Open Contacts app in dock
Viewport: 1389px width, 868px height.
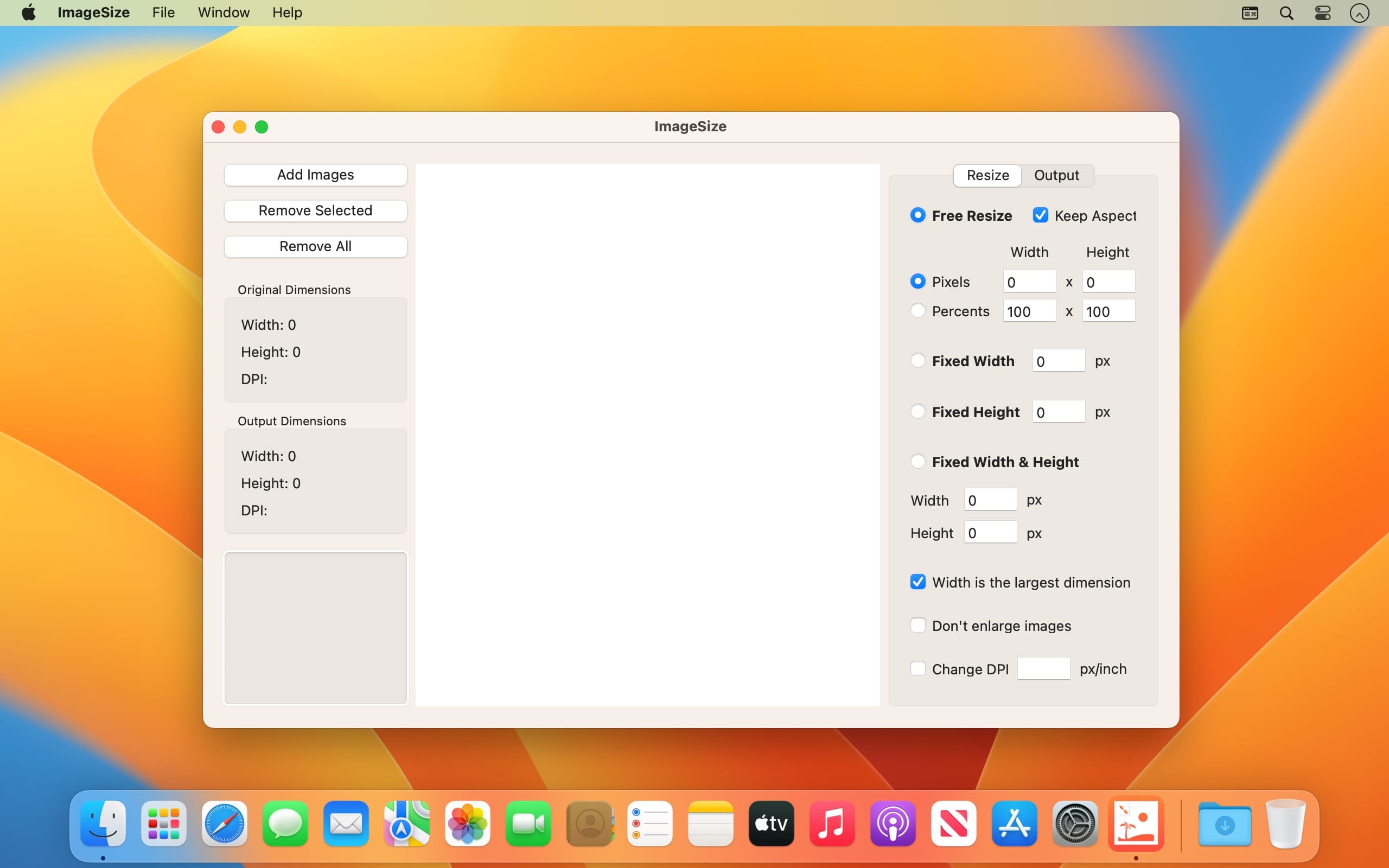coord(589,823)
